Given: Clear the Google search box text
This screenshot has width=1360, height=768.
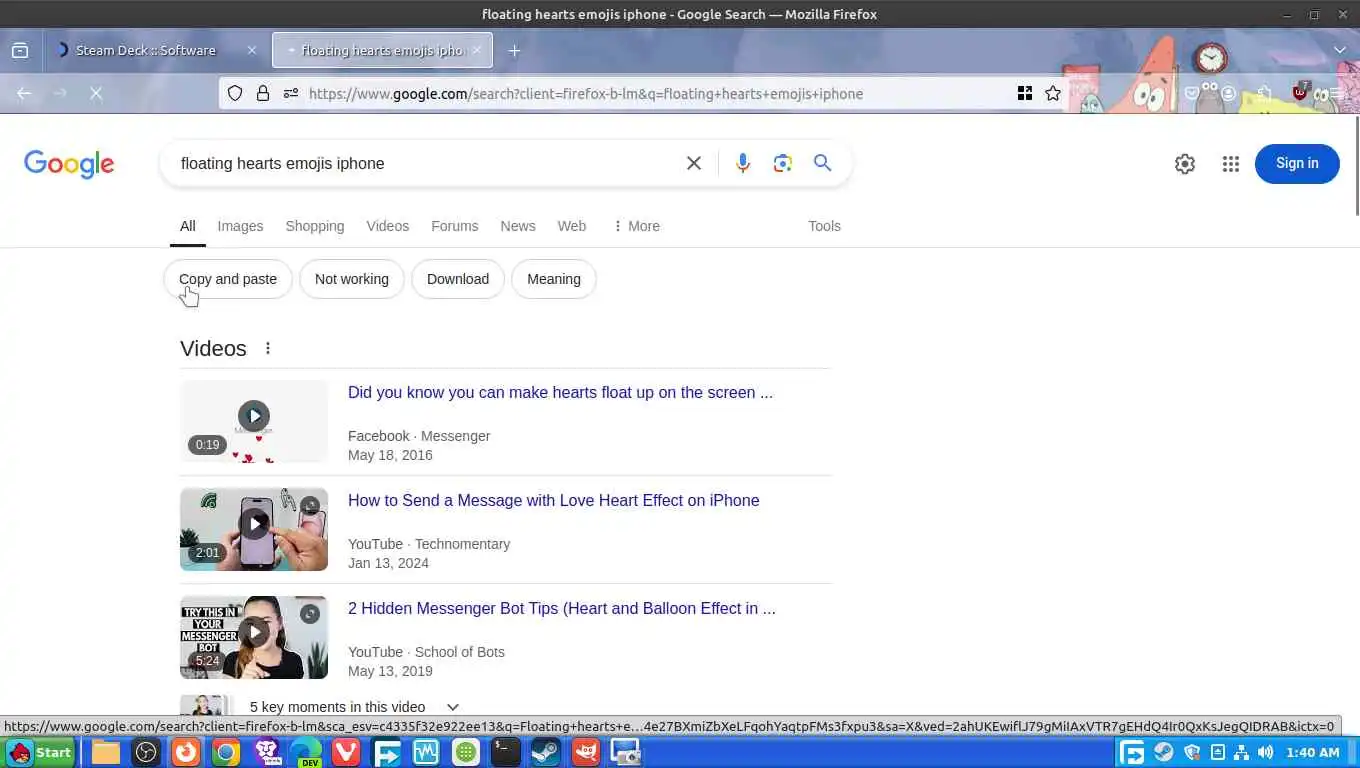Looking at the screenshot, I should 694,163.
